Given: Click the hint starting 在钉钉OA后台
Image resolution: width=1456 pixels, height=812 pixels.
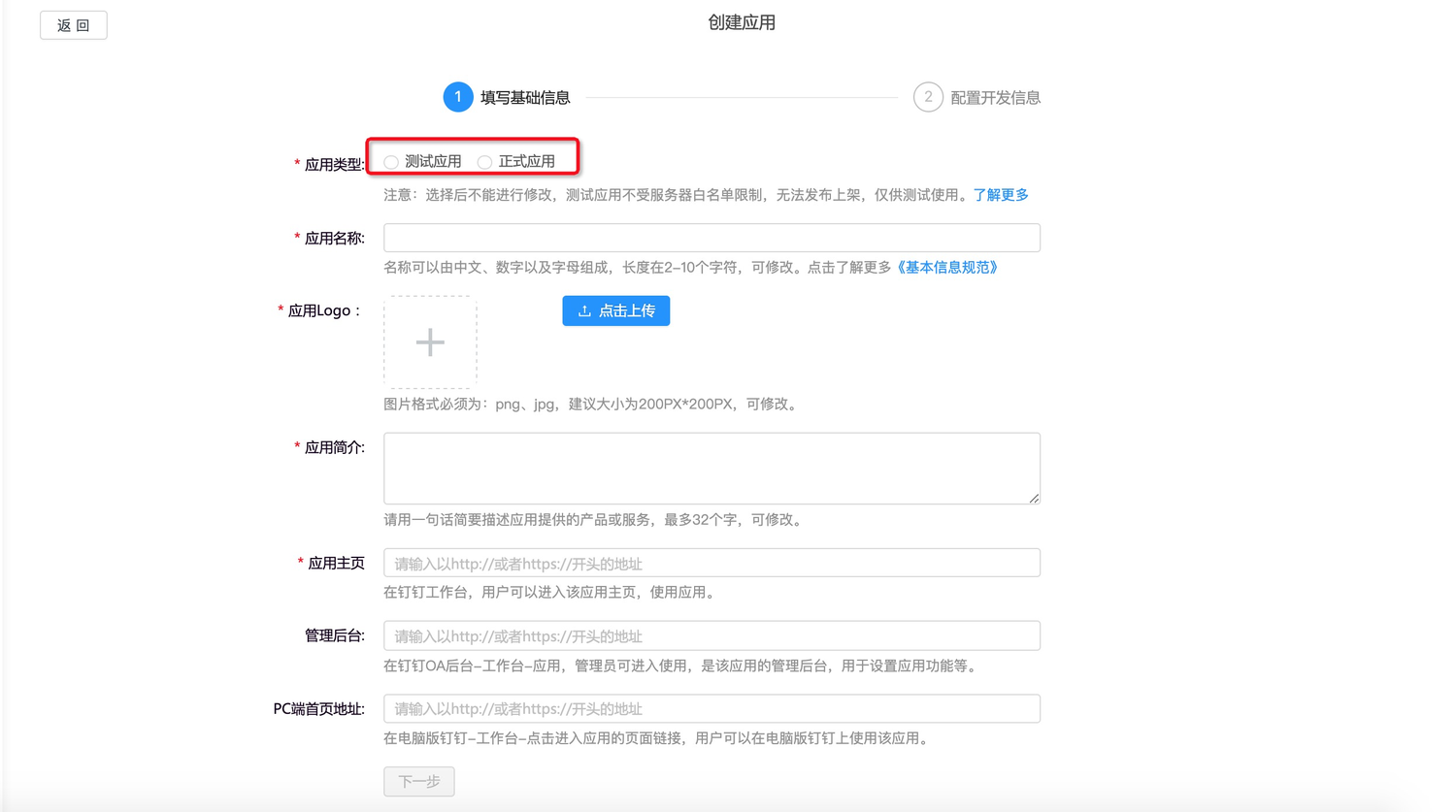Looking at the screenshot, I should point(681,666).
